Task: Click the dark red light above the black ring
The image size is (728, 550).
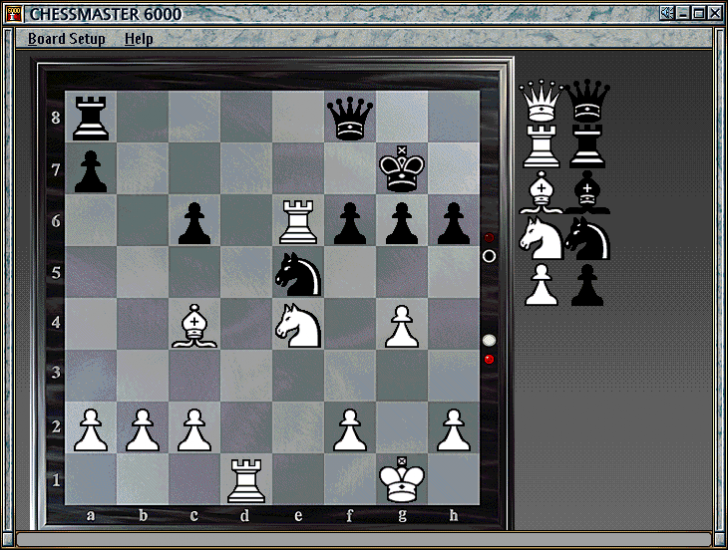Action: [489, 238]
